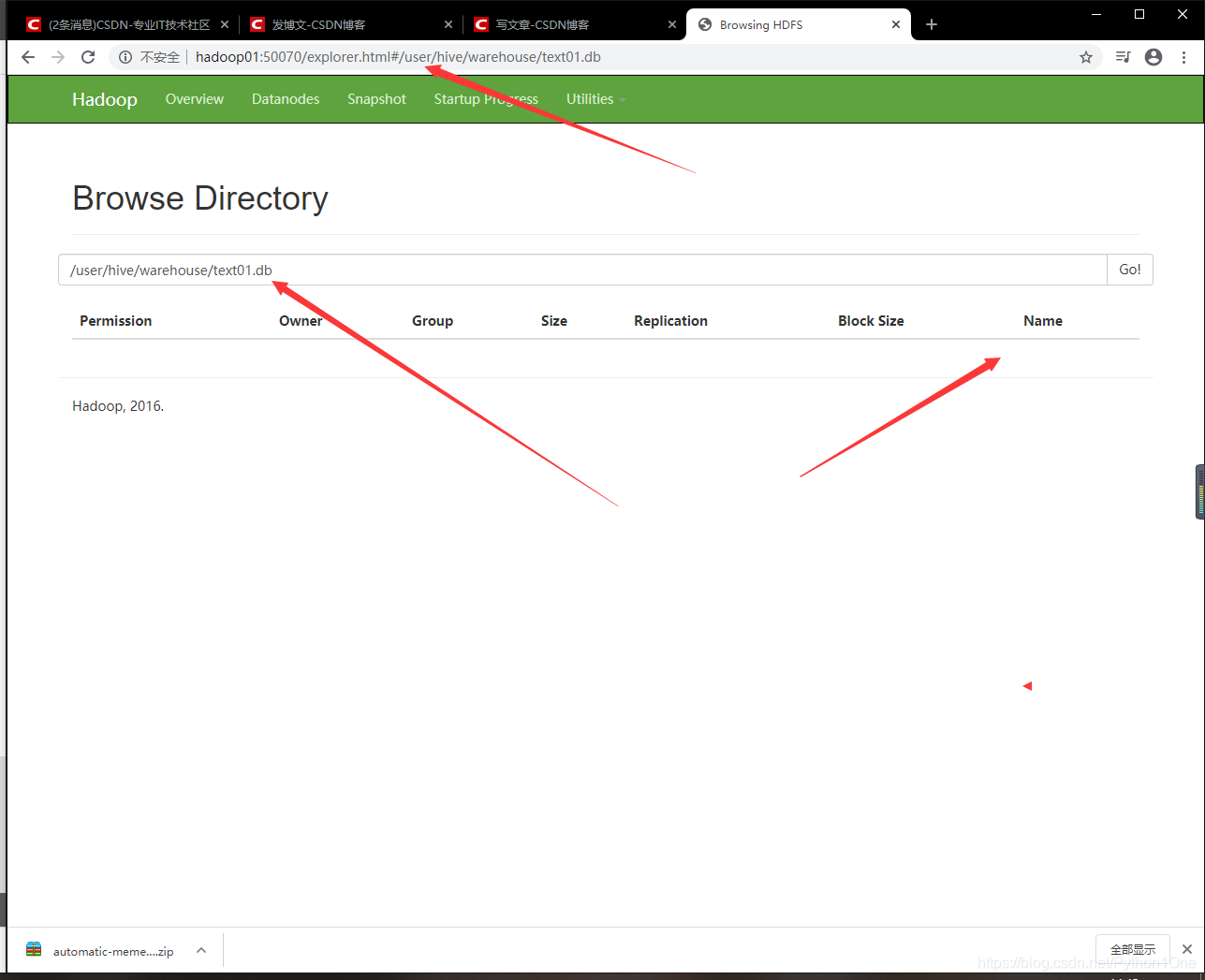
Task: Open the Chrome profile avatar
Action: pos(1154,57)
